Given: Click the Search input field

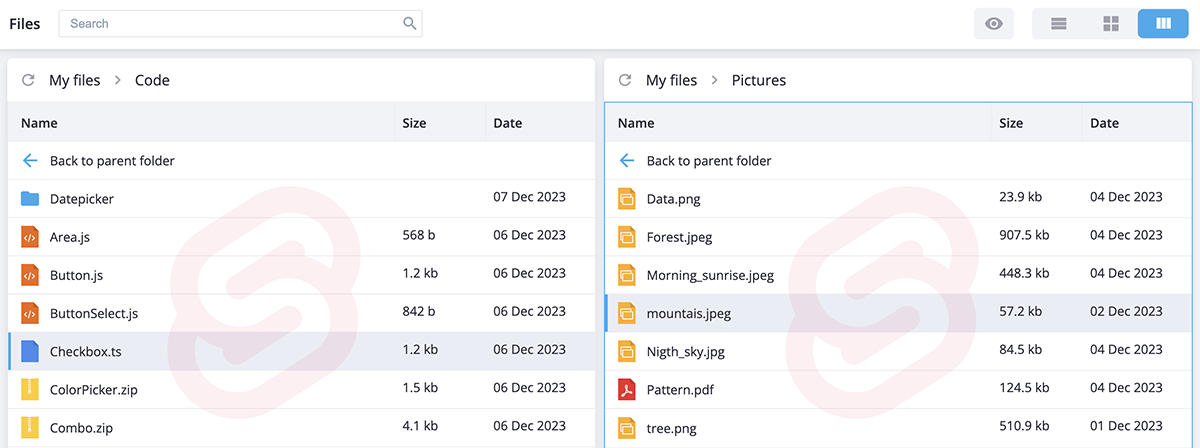Looking at the screenshot, I should [240, 23].
